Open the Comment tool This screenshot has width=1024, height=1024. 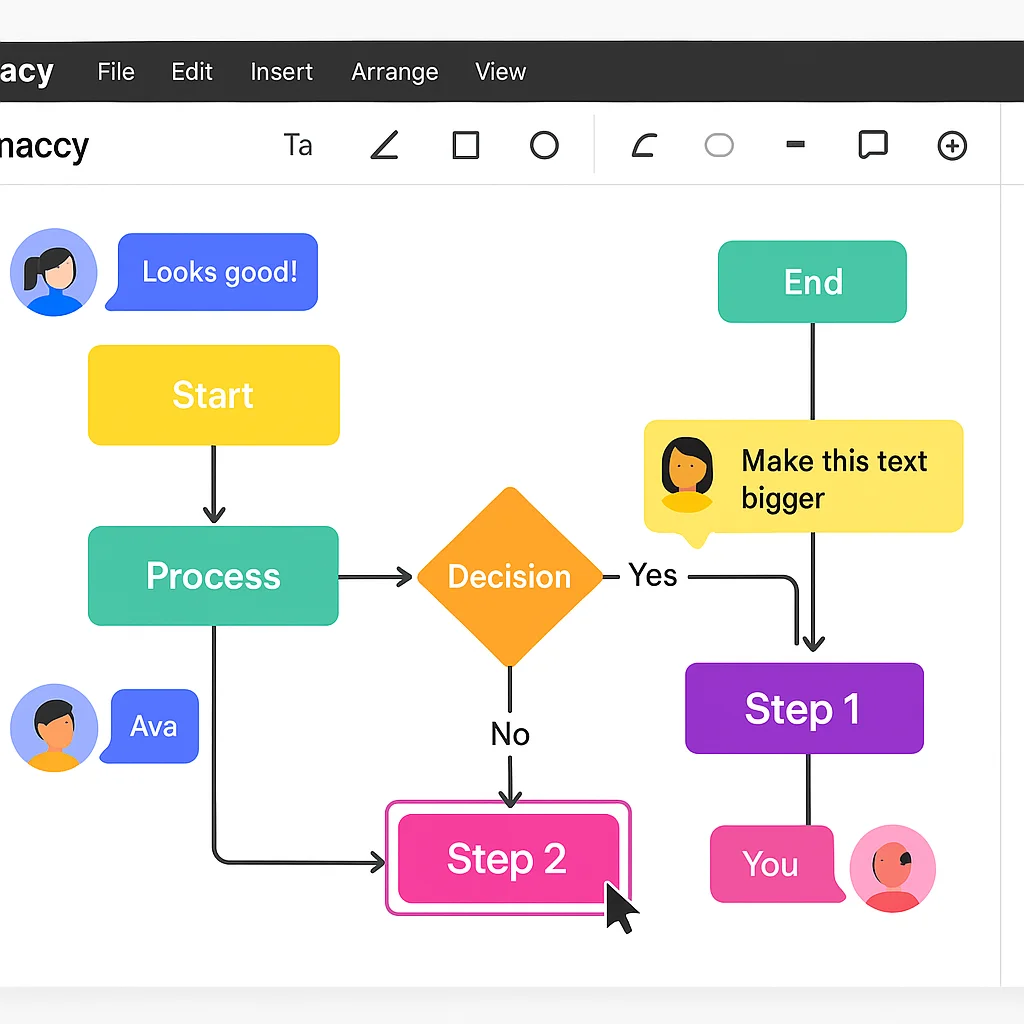[873, 145]
